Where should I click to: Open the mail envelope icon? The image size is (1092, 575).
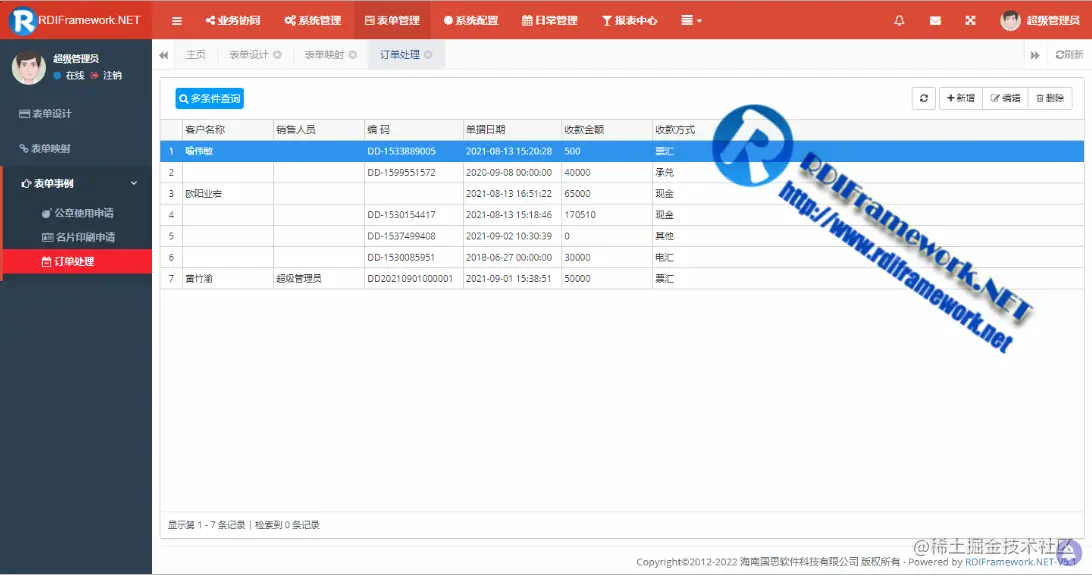pos(935,21)
